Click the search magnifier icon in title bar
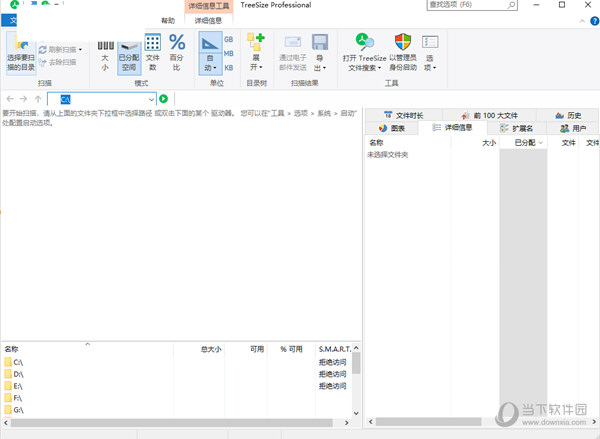Screen dimensions: 600x439 [512, 5]
